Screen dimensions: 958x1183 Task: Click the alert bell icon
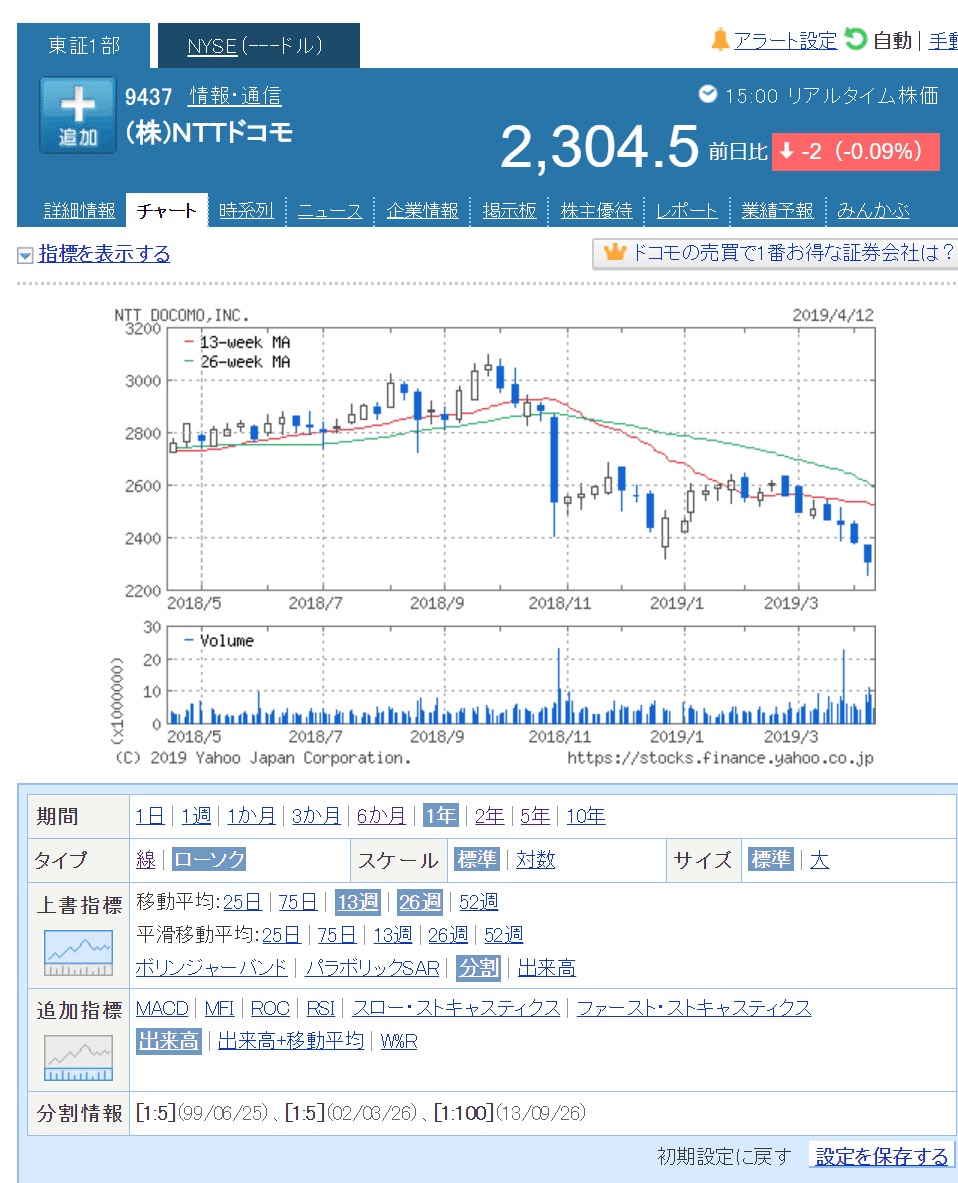(x=720, y=40)
